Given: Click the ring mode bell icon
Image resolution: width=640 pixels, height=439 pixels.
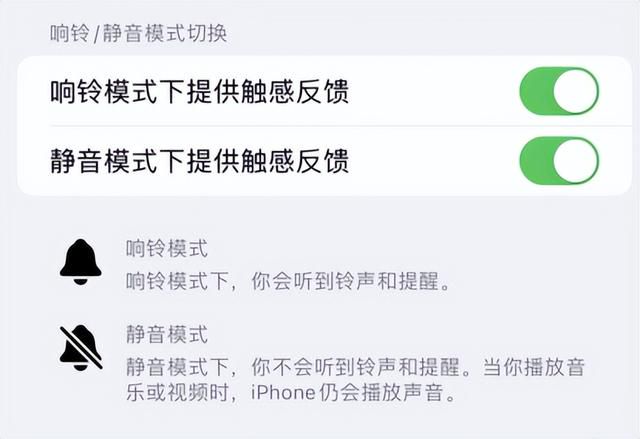Looking at the screenshot, I should [80, 262].
